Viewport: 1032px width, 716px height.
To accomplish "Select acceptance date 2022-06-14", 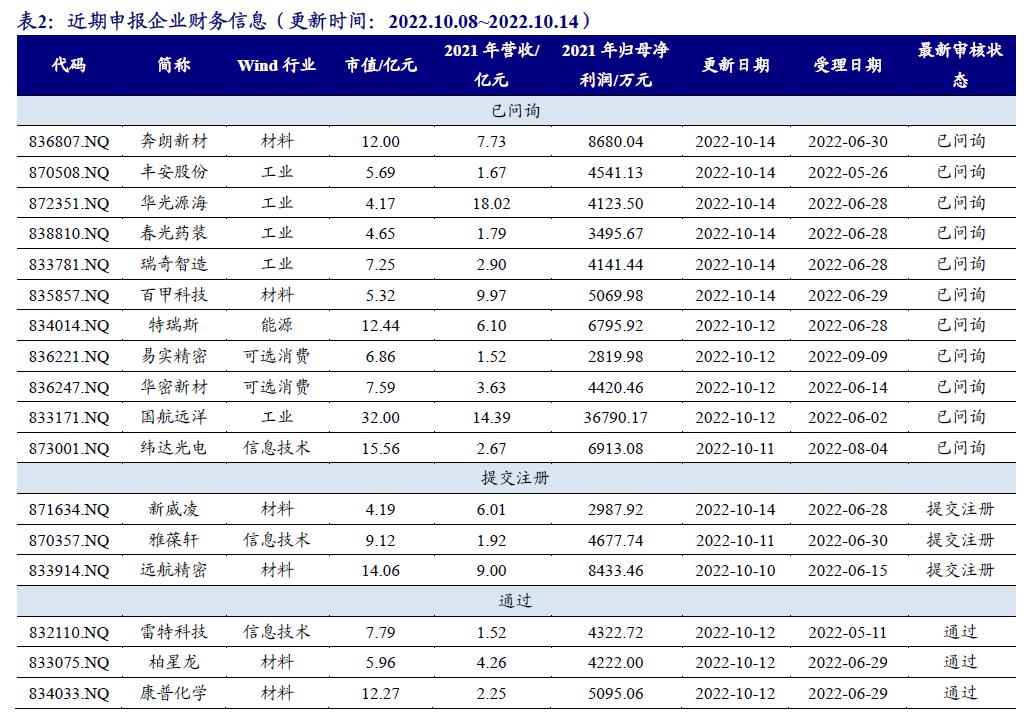I will click(x=848, y=388).
